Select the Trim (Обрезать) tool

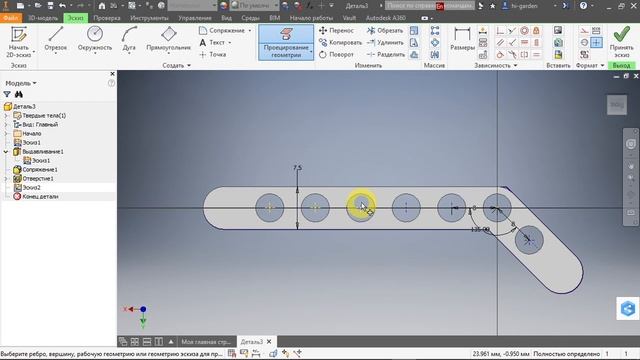click(x=384, y=31)
